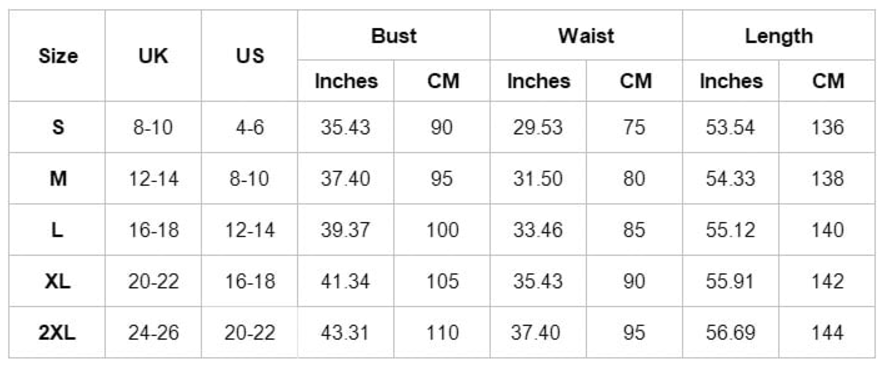Image resolution: width=887 pixels, height=369 pixels.
Task: Click UK size 8-10 cell
Action: point(153,127)
